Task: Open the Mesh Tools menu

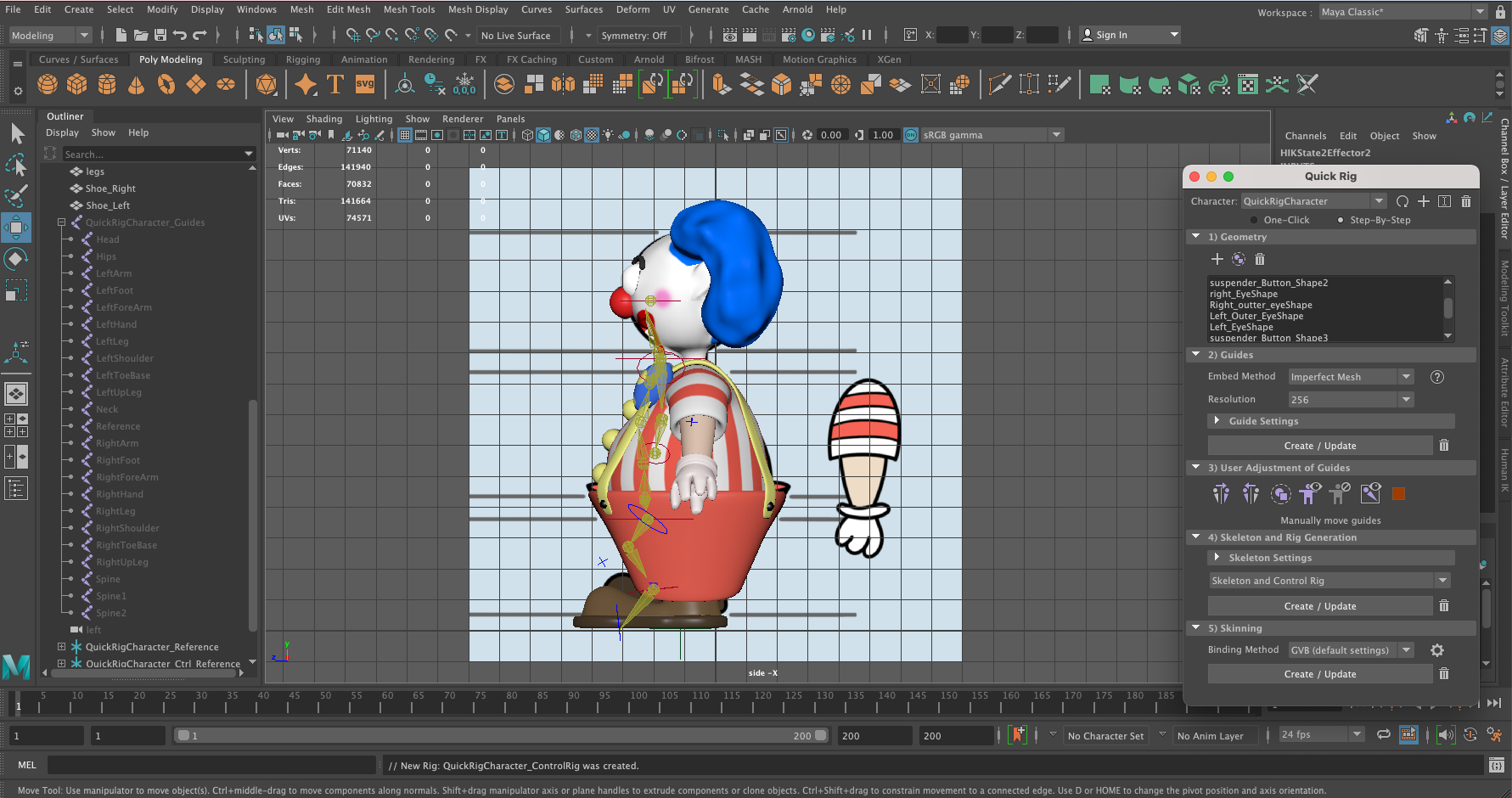Action: 409,9
